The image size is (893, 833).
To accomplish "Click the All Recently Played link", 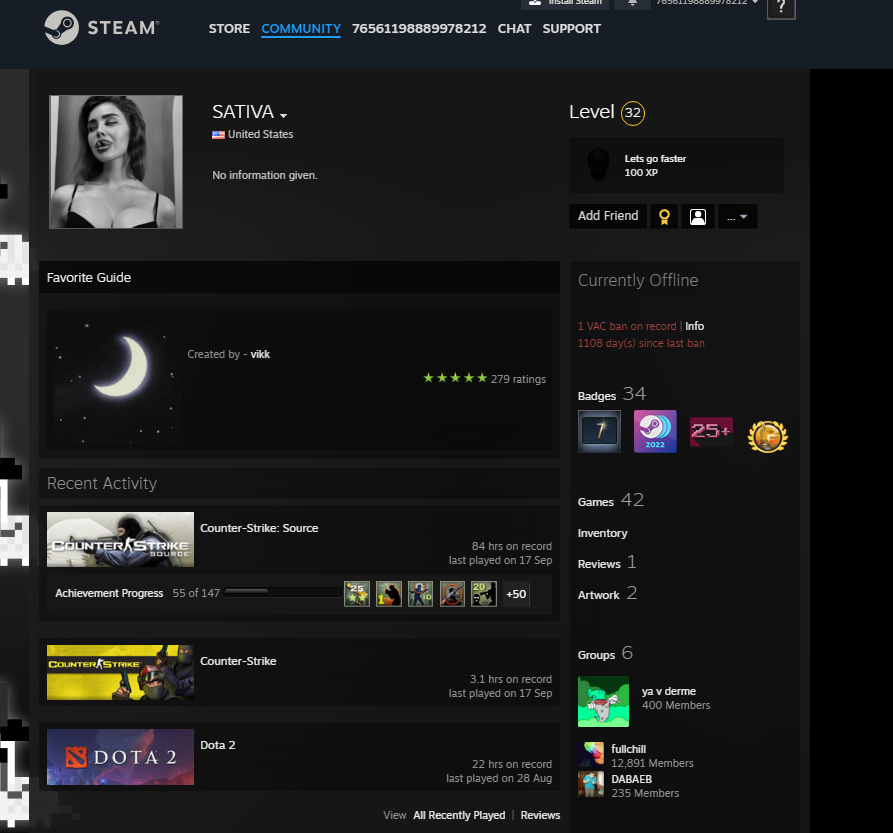I will pos(459,815).
